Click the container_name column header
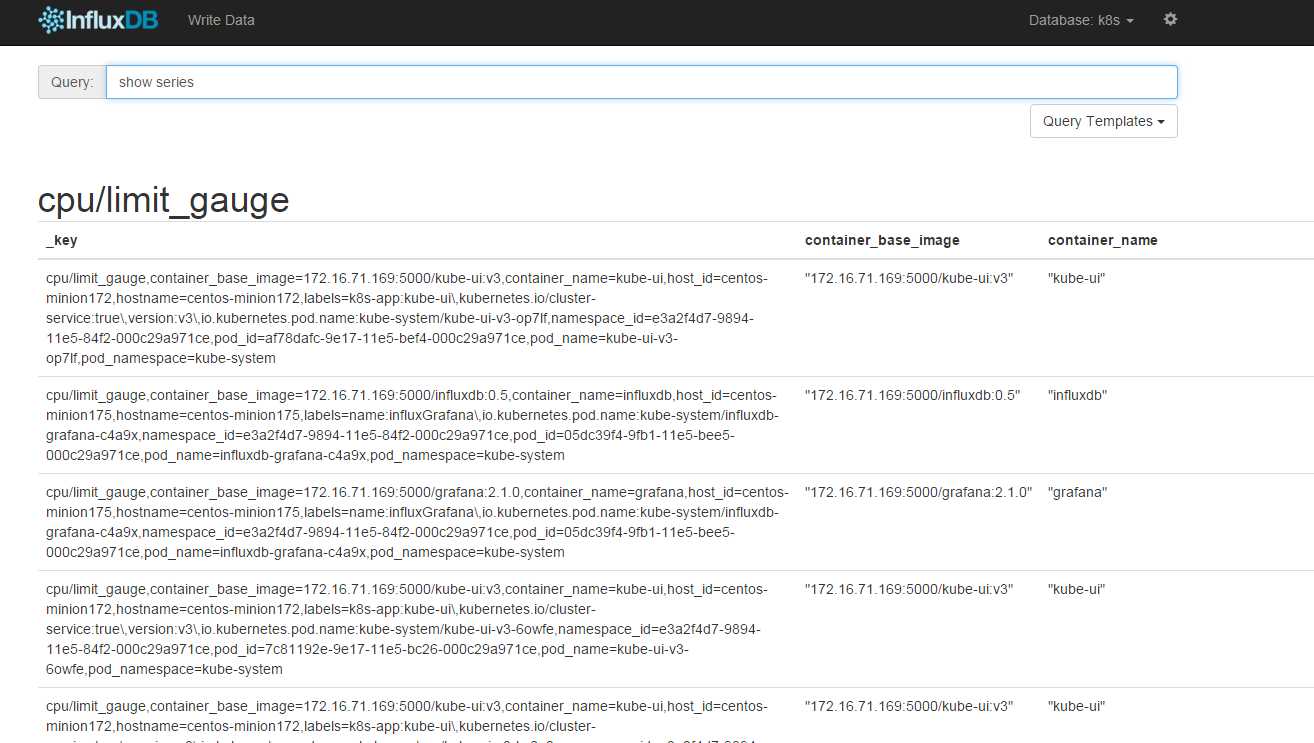 [x=1103, y=240]
